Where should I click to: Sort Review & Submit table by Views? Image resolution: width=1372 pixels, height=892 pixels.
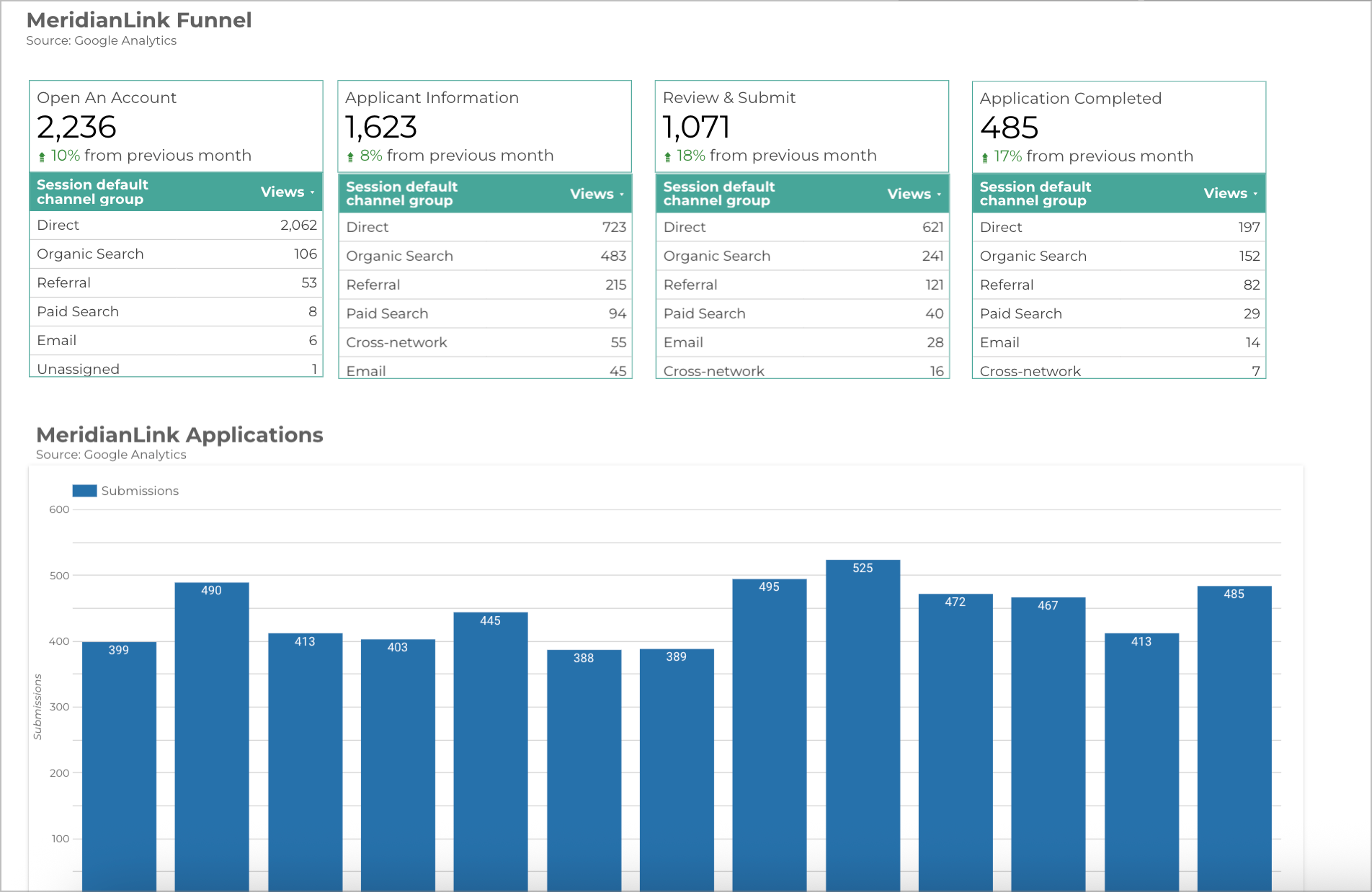tap(914, 194)
